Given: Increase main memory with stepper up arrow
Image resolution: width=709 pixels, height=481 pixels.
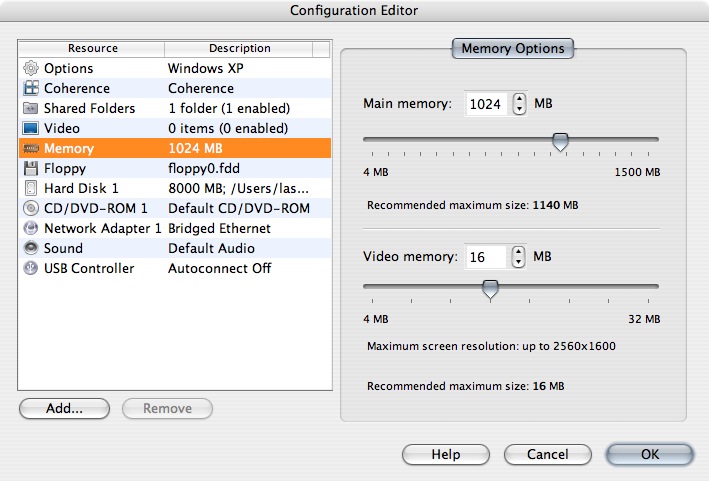Looking at the screenshot, I should coord(520,99).
